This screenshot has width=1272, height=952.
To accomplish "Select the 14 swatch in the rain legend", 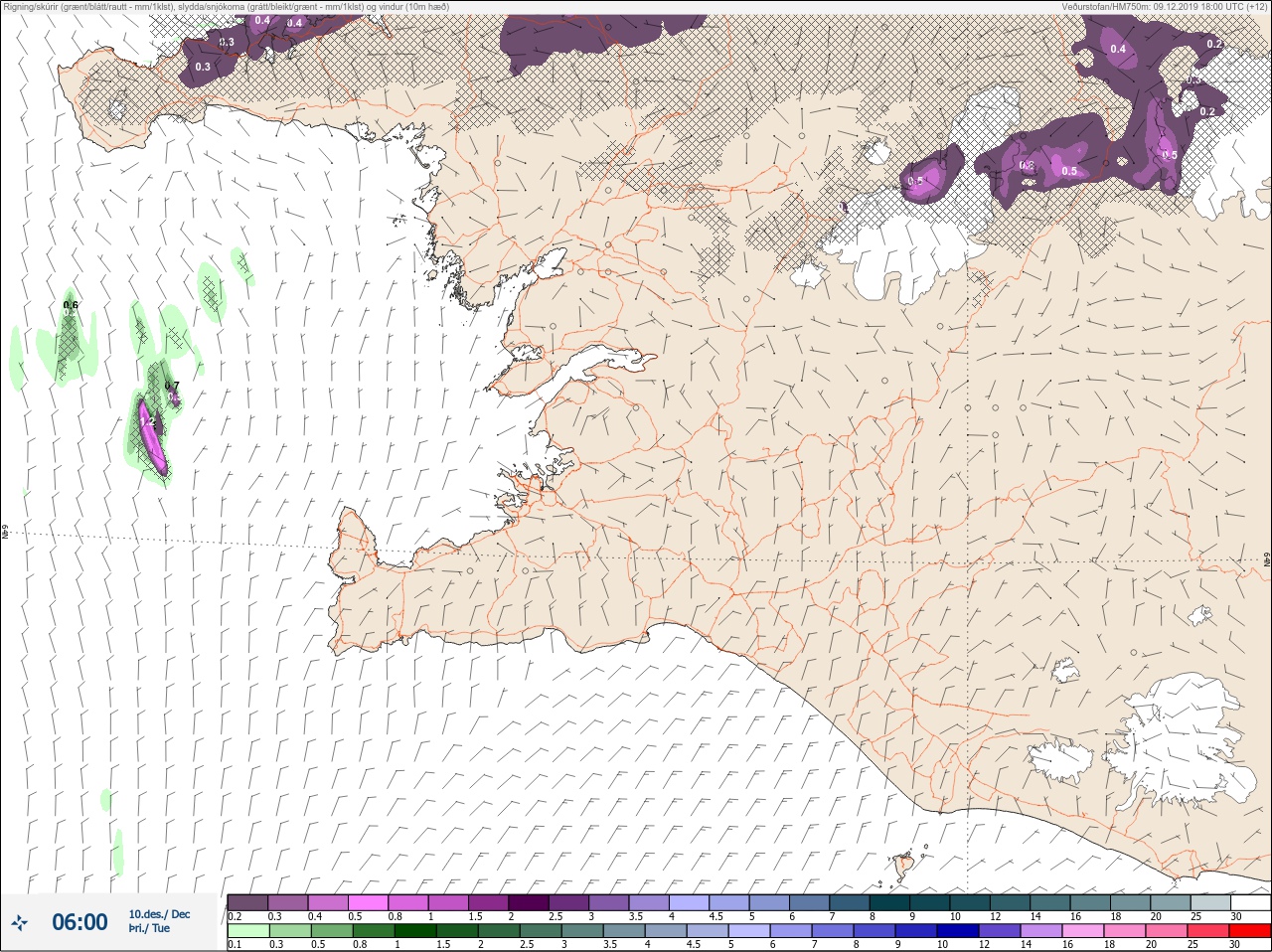I will 1040,931.
